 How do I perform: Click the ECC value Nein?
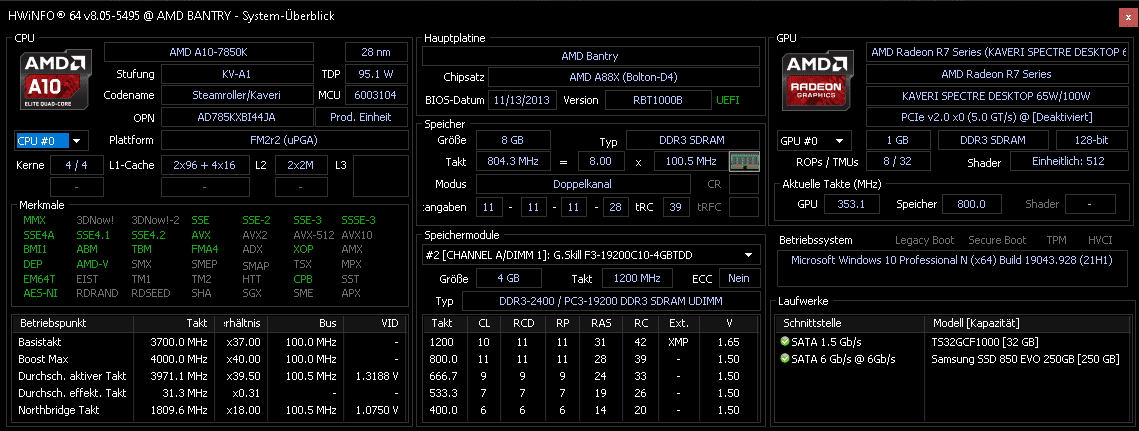click(x=739, y=278)
